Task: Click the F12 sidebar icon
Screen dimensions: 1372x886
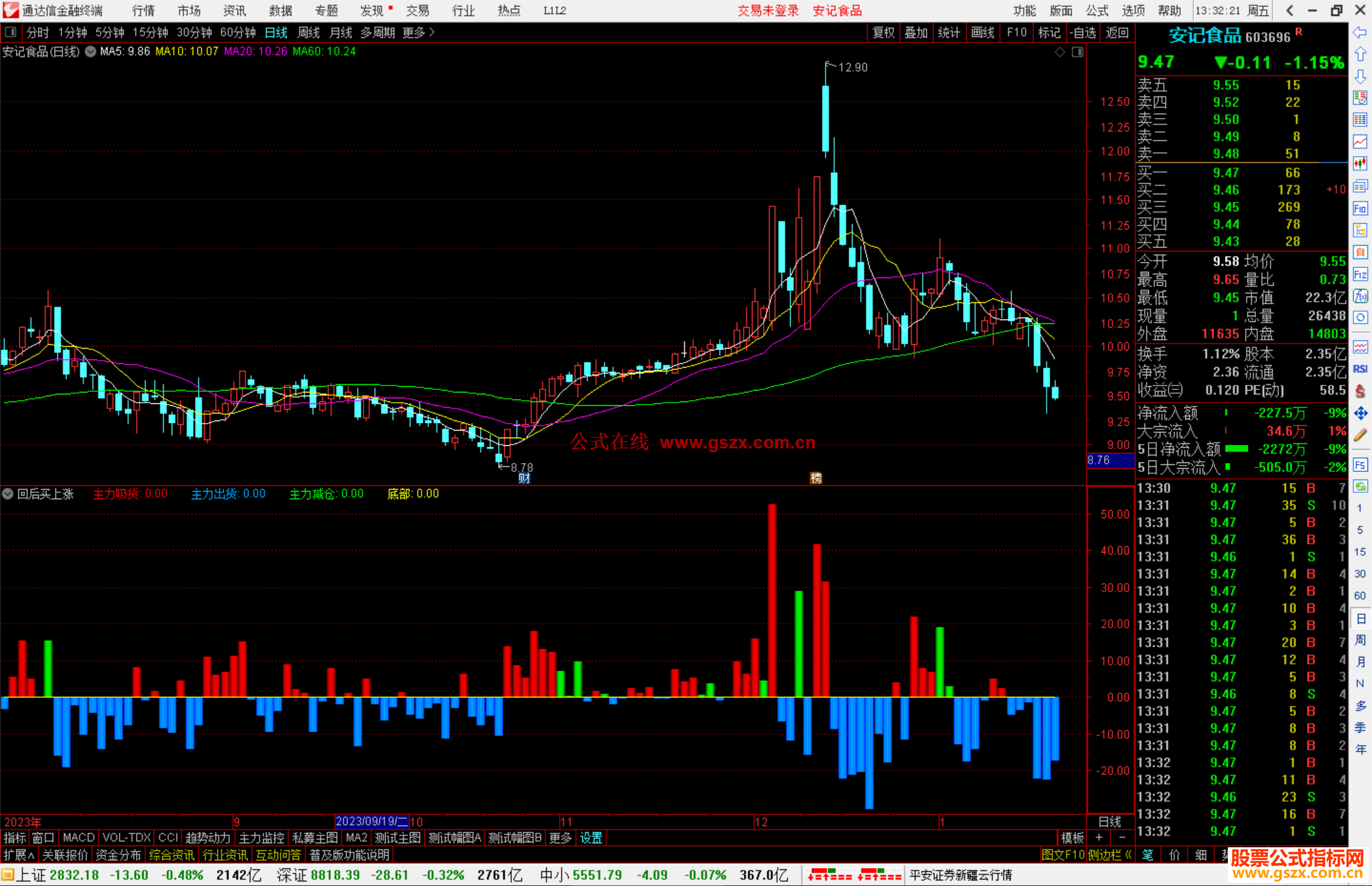Action: click(1360, 274)
